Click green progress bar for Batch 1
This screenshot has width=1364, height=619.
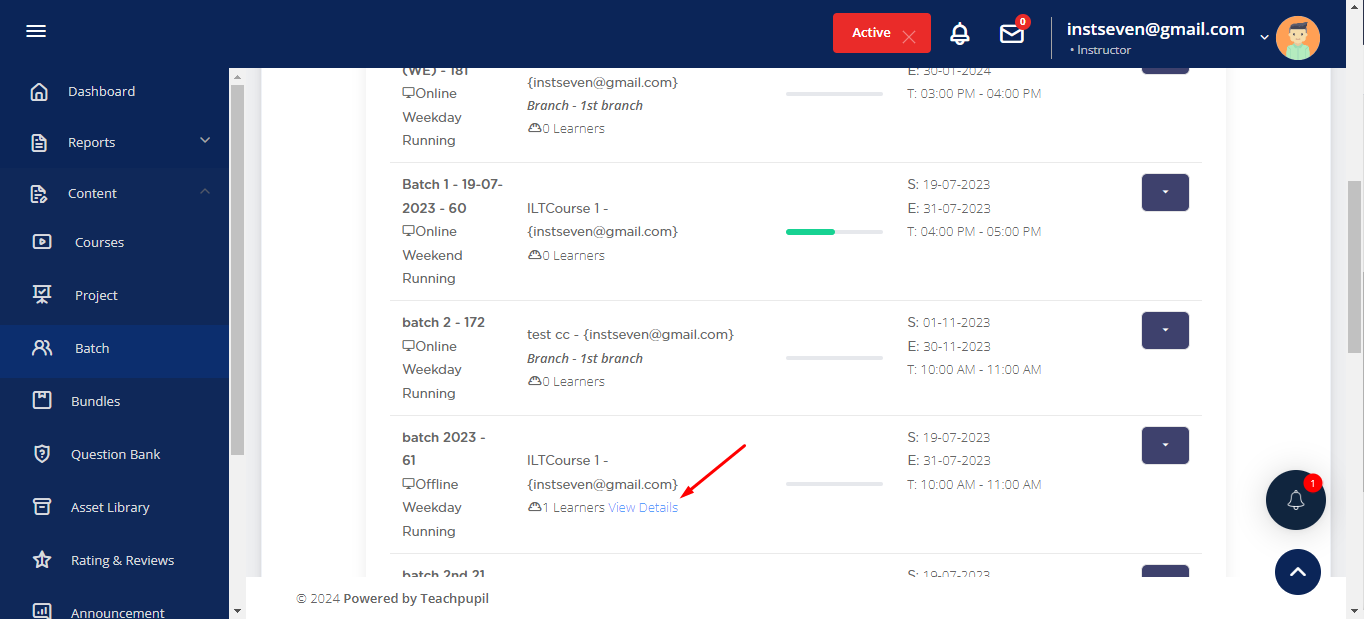click(811, 232)
